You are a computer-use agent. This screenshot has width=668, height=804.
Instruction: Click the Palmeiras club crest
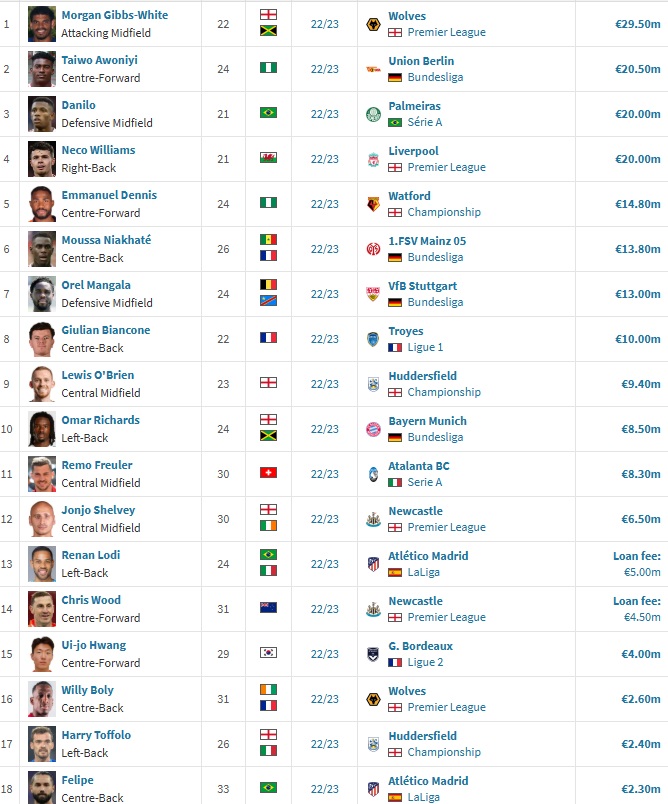[373, 114]
